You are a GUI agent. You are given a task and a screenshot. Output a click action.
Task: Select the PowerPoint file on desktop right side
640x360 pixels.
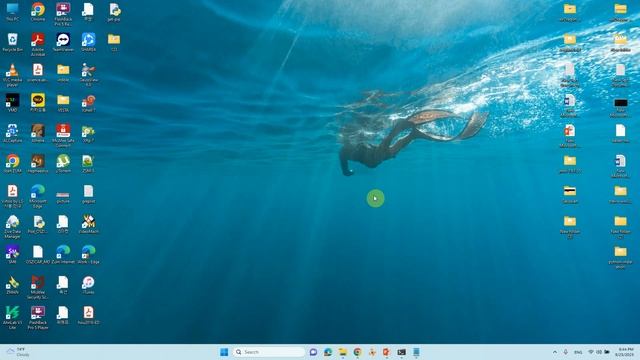(570, 136)
